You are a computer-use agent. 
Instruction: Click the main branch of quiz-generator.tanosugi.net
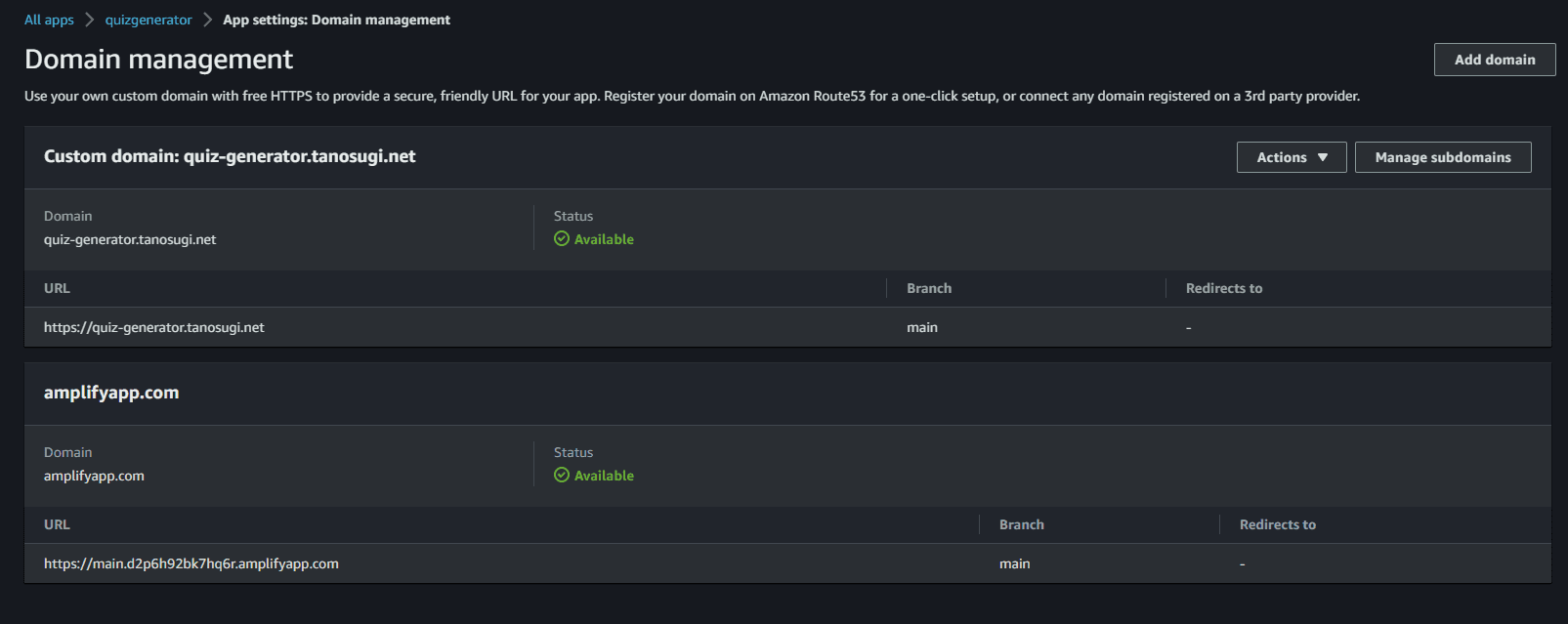921,328
